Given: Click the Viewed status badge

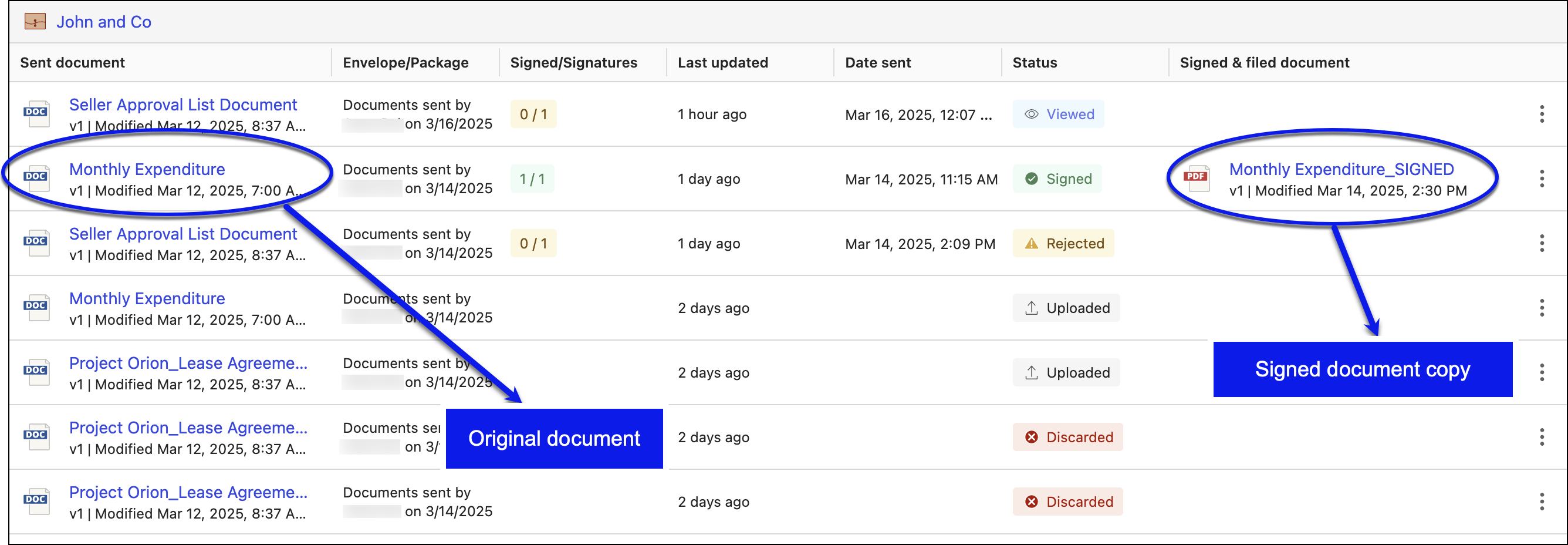Looking at the screenshot, I should 1058,114.
